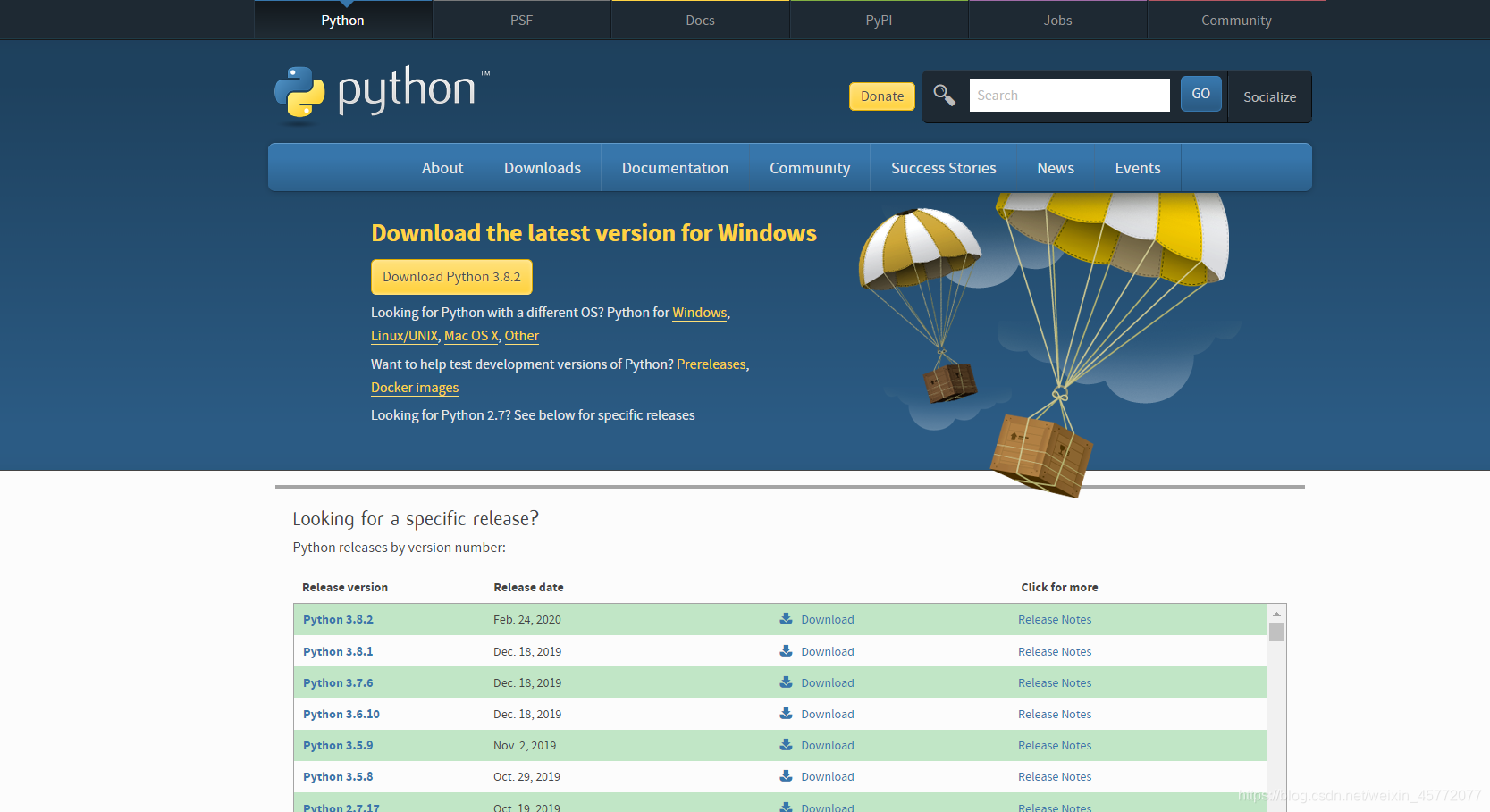Image resolution: width=1490 pixels, height=812 pixels.
Task: Open the Prereleases link
Action: coord(711,364)
